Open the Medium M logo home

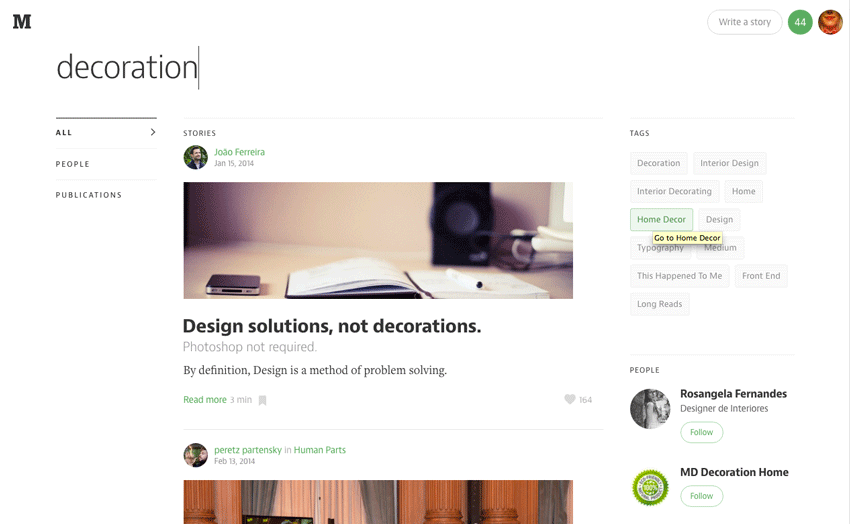pos(22,22)
